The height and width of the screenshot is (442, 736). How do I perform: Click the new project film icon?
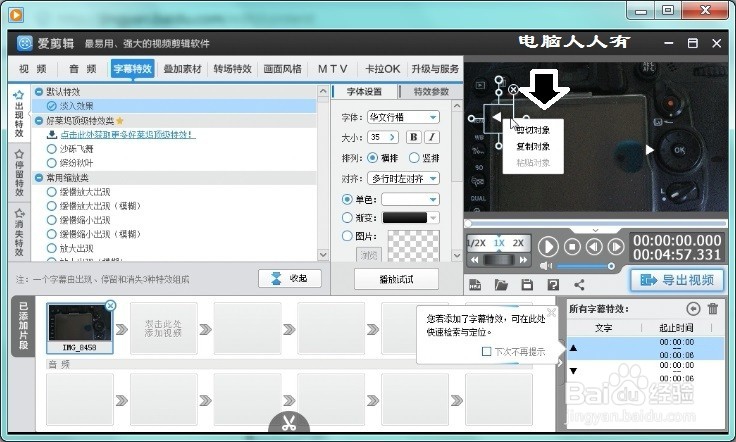click(x=475, y=285)
